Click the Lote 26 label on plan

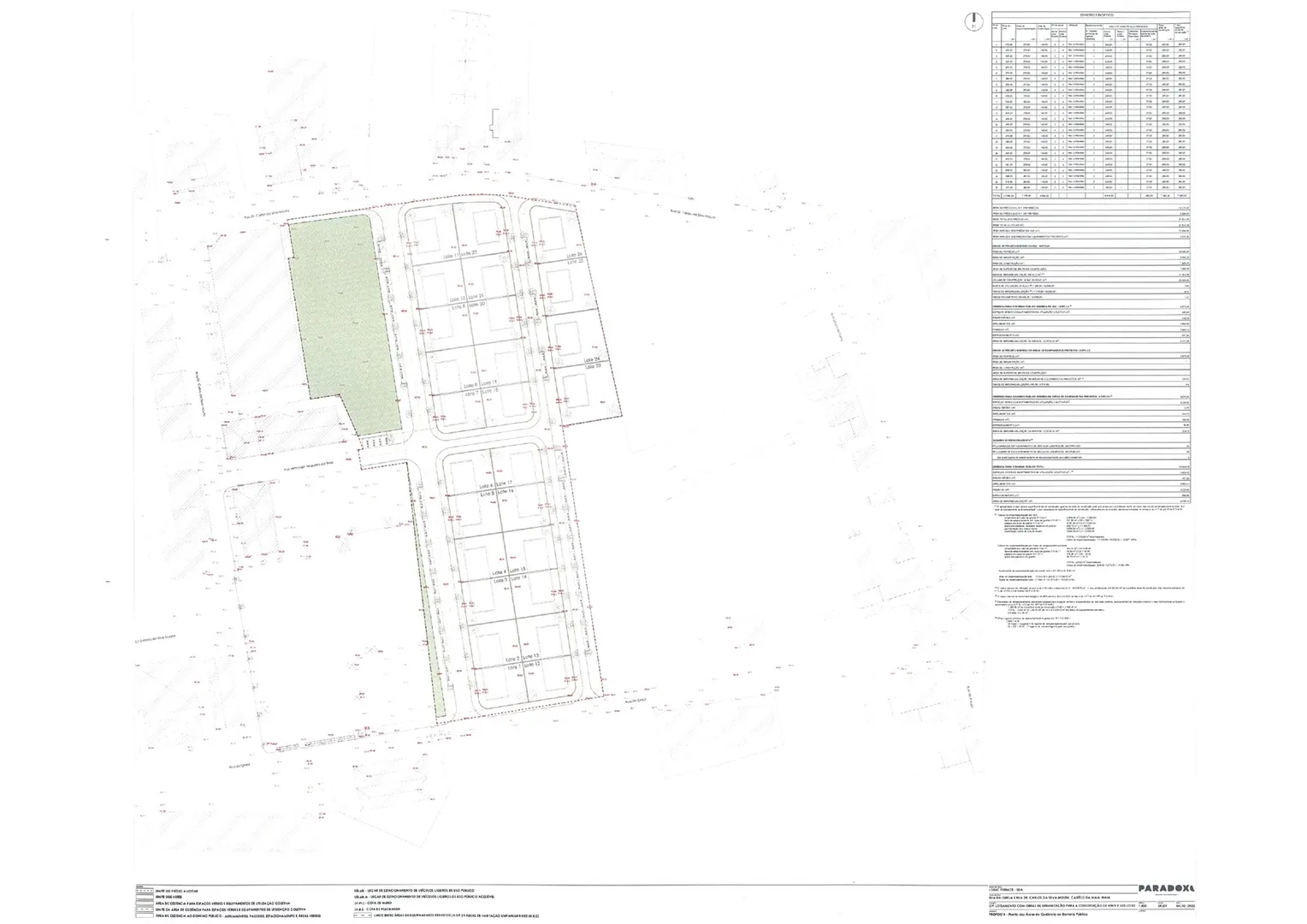pos(573,255)
